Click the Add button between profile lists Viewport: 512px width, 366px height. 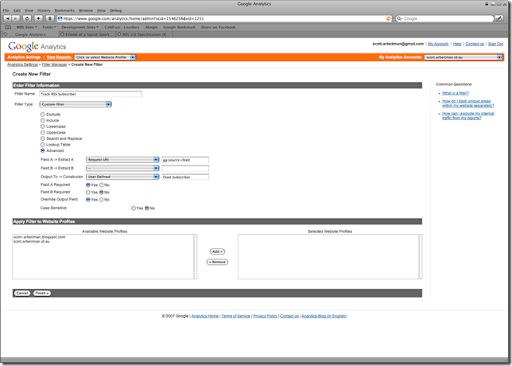point(217,251)
